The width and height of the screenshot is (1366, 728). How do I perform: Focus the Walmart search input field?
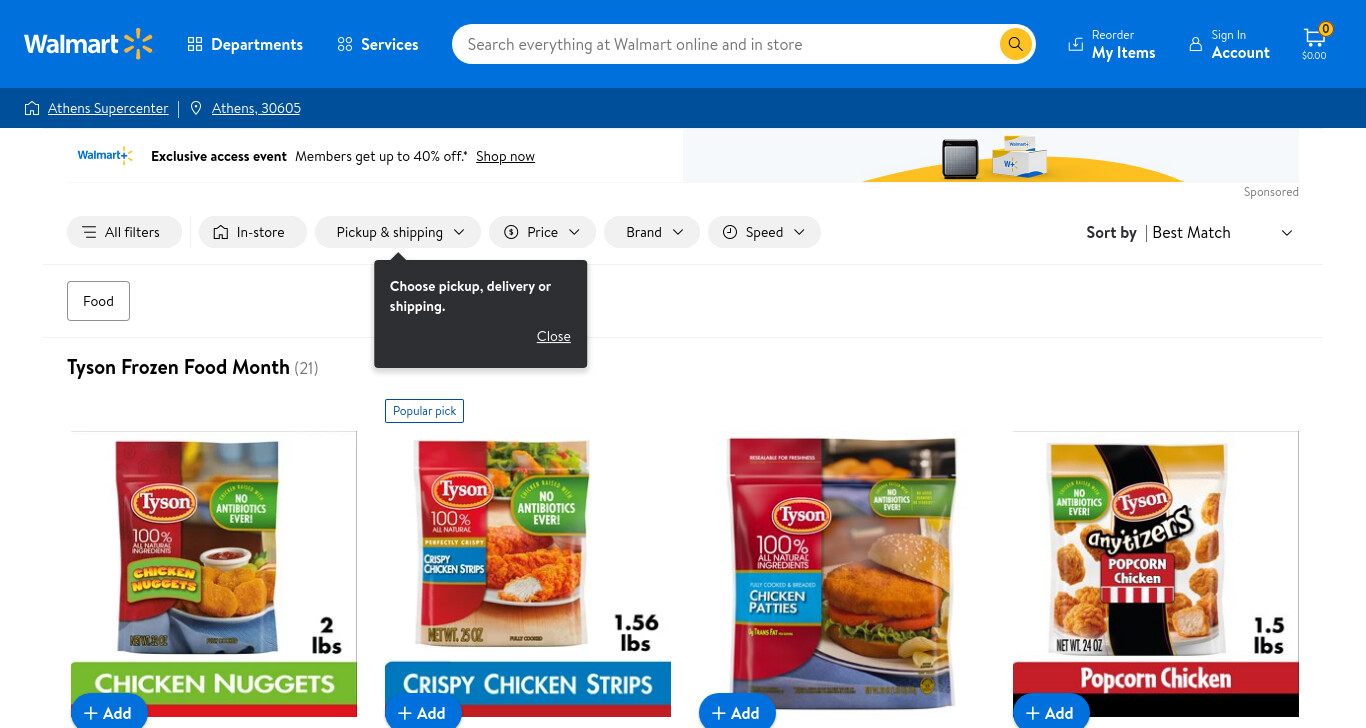pos(725,44)
